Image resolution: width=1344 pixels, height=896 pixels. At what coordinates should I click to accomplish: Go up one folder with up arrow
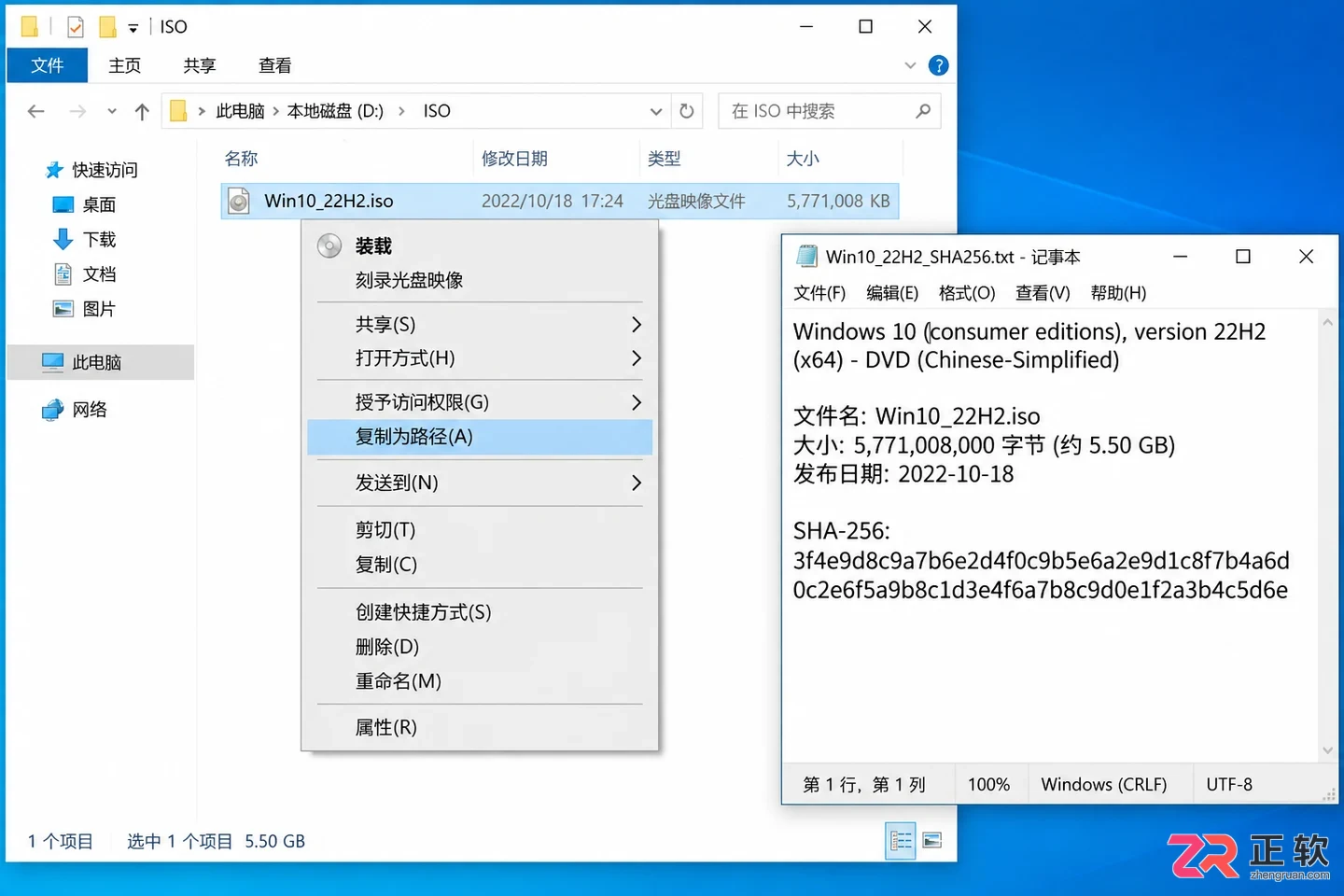click(x=142, y=111)
